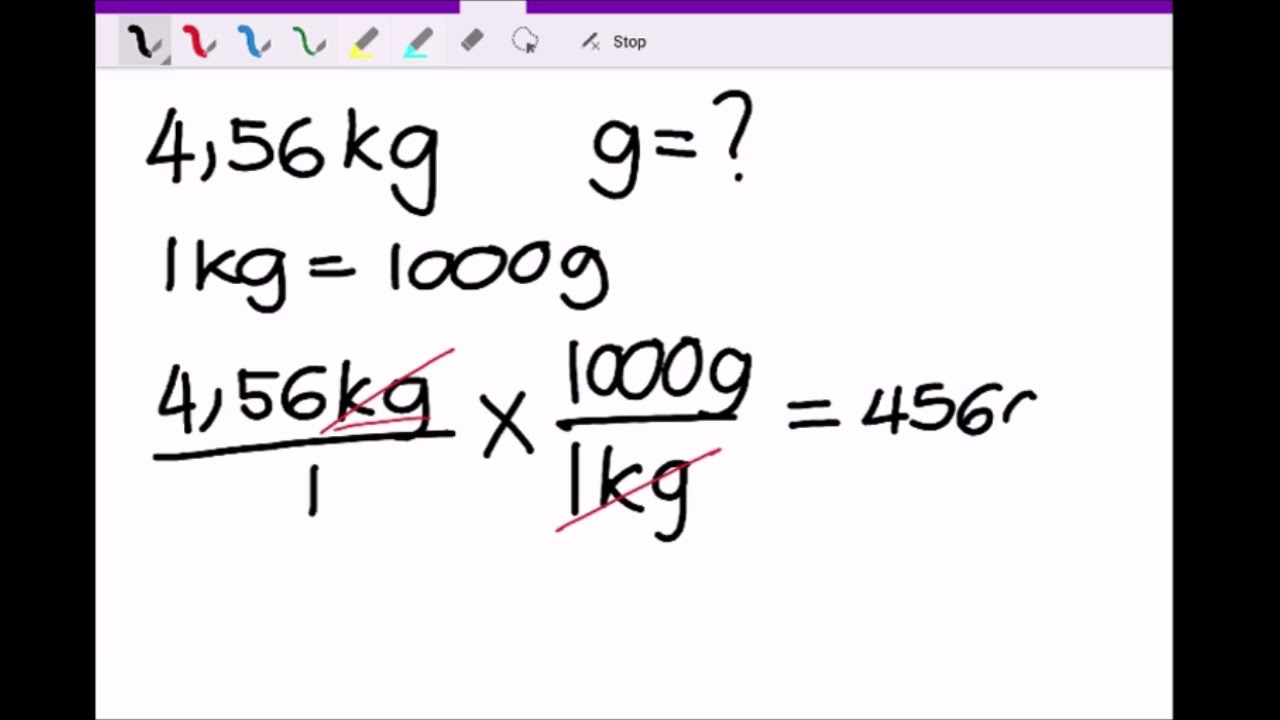Select the blue pen tool
The width and height of the screenshot is (1280, 720).
click(x=253, y=42)
